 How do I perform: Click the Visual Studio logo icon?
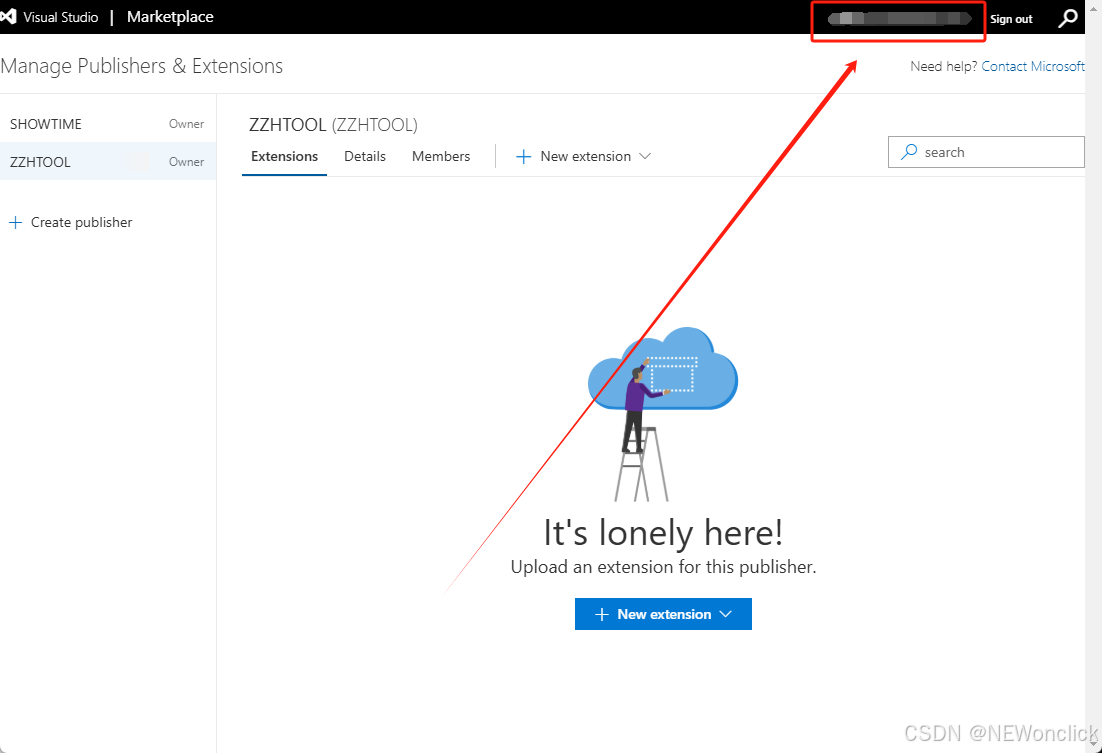point(8,16)
